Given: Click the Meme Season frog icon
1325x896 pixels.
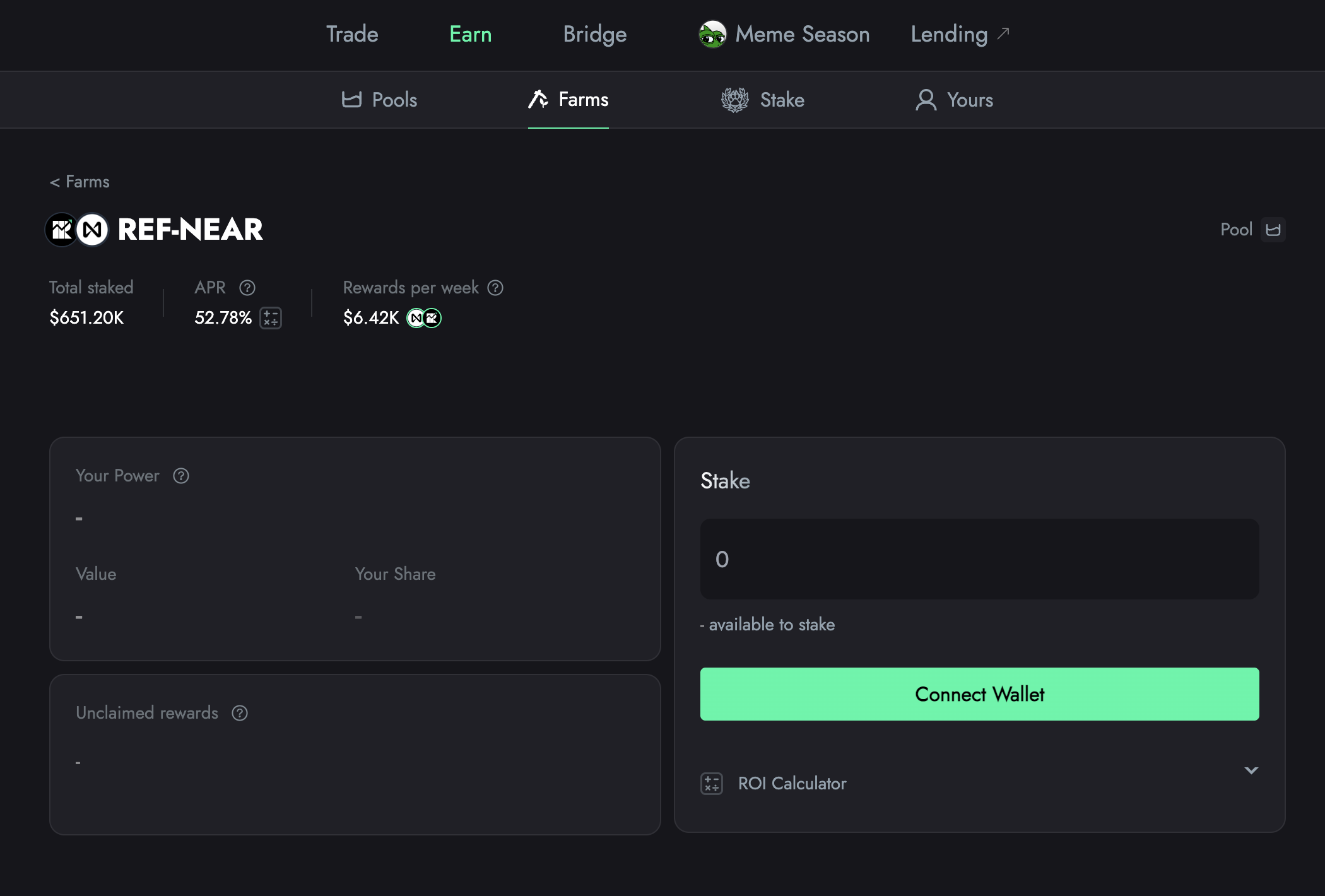Looking at the screenshot, I should (712, 34).
